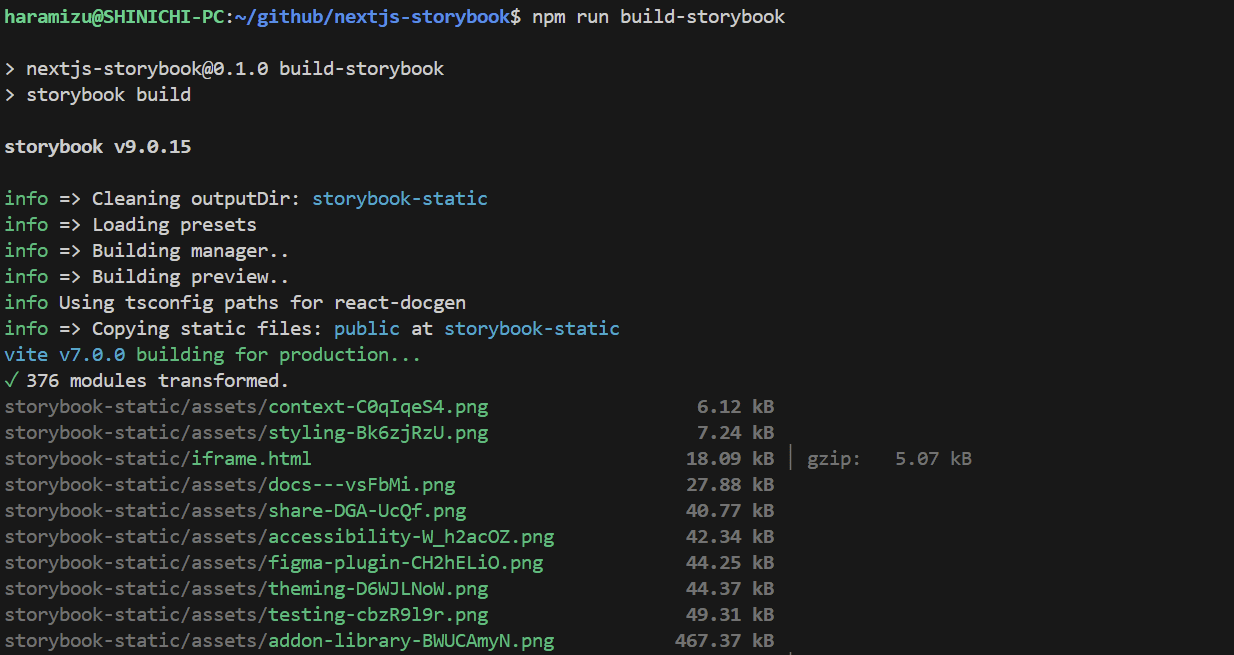Click the green checkmark before 376 modules
The height and width of the screenshot is (655, 1234).
tap(11, 381)
